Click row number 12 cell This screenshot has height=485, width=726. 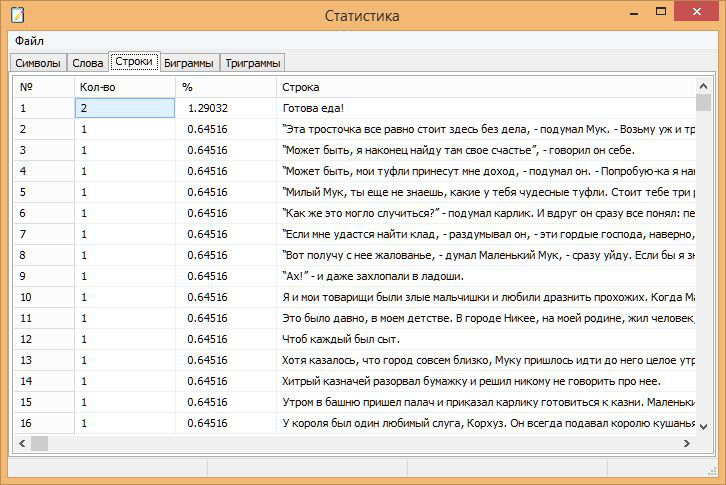(44, 339)
